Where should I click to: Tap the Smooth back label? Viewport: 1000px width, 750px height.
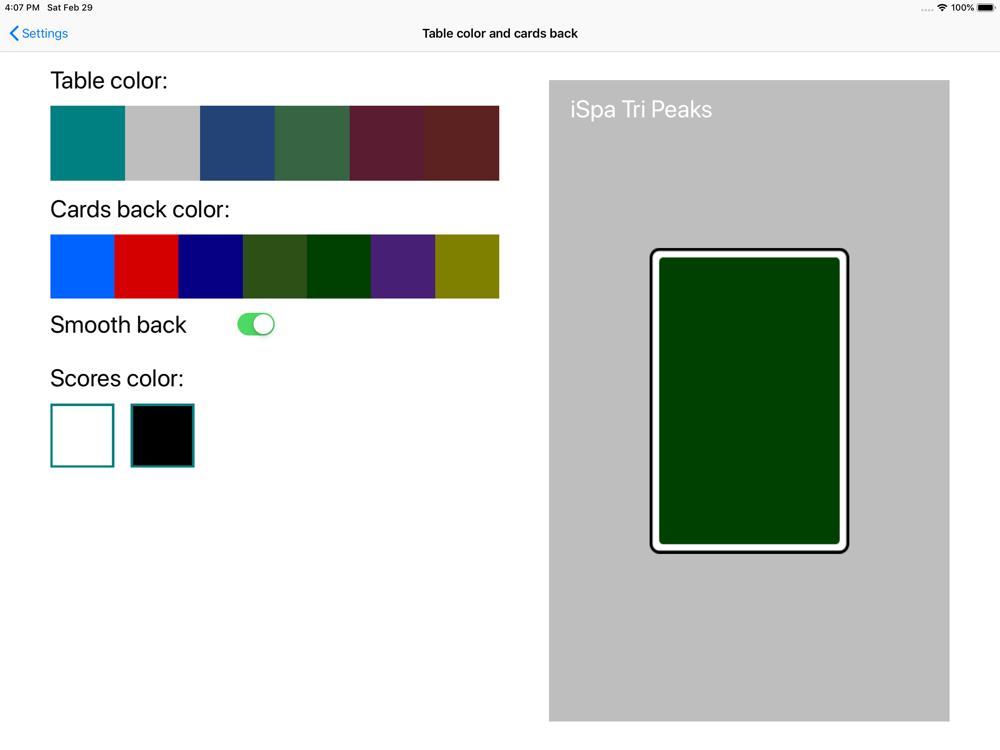pyautogui.click(x=118, y=325)
